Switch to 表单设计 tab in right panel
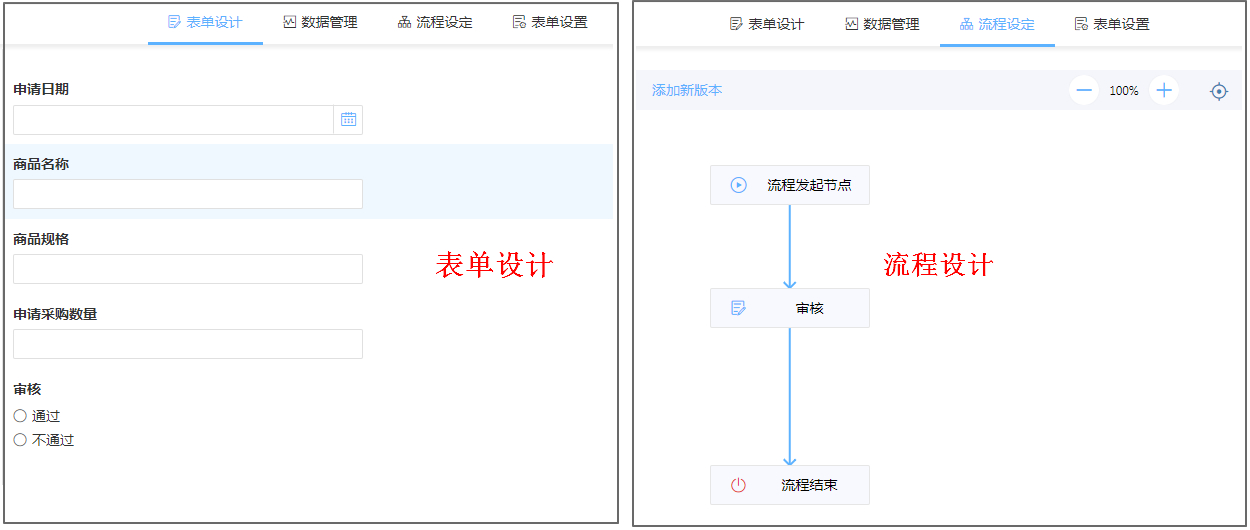Screen dimensions: 1250x530 coord(767,24)
